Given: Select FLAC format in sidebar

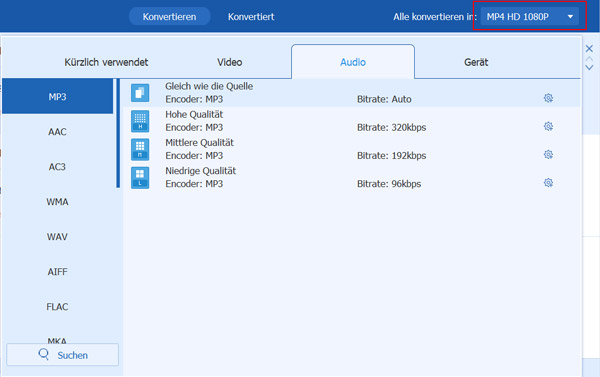Looking at the screenshot, I should click(x=57, y=307).
